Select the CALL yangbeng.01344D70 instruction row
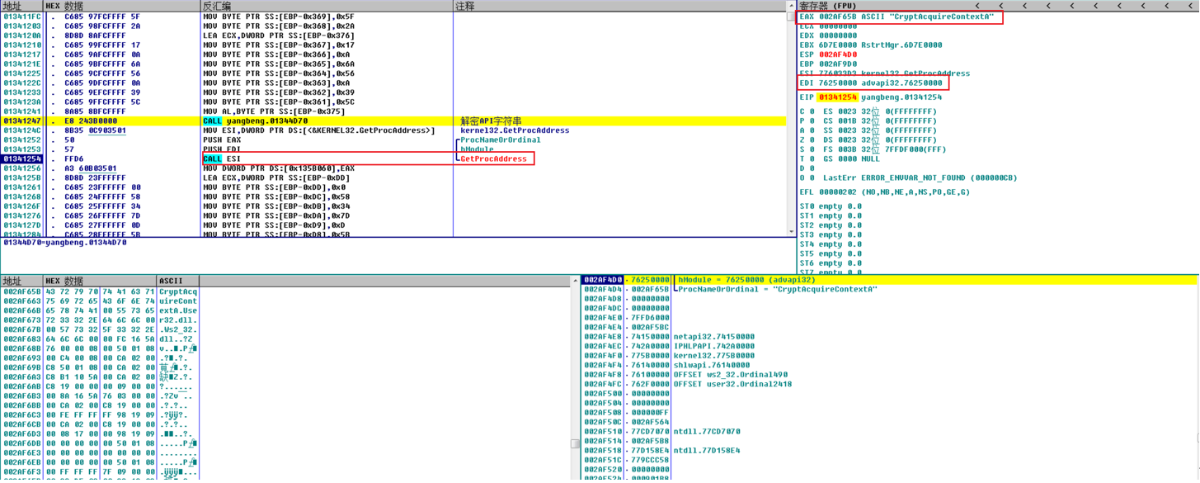 390,120
